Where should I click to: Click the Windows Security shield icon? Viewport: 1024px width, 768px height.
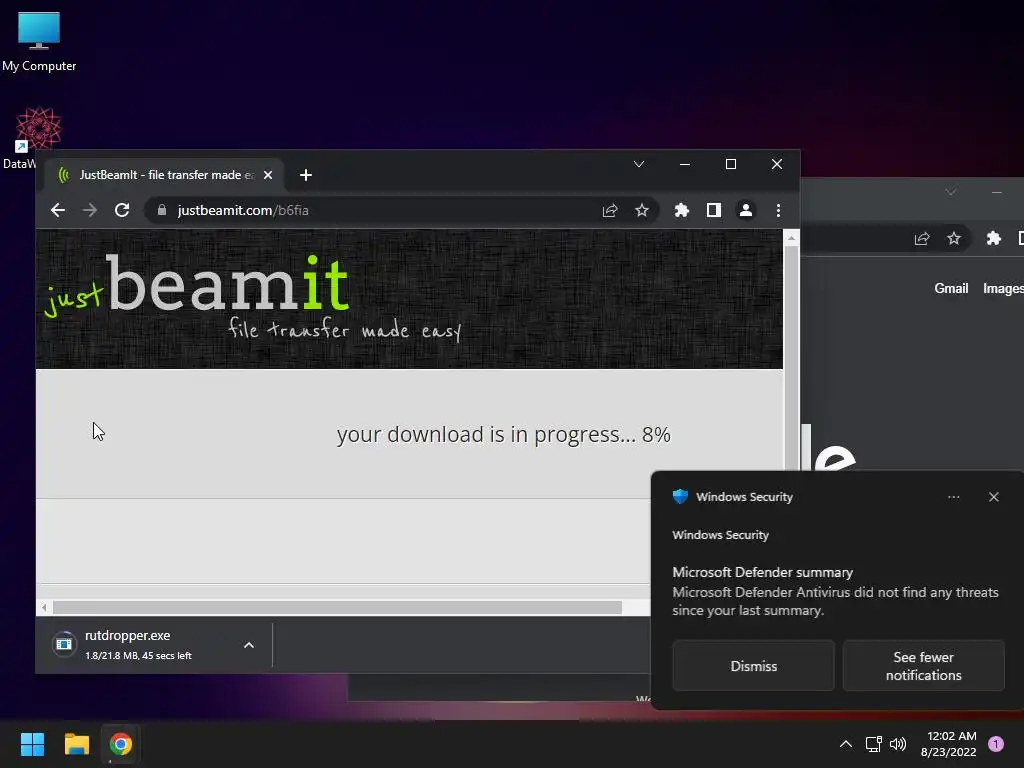680,496
